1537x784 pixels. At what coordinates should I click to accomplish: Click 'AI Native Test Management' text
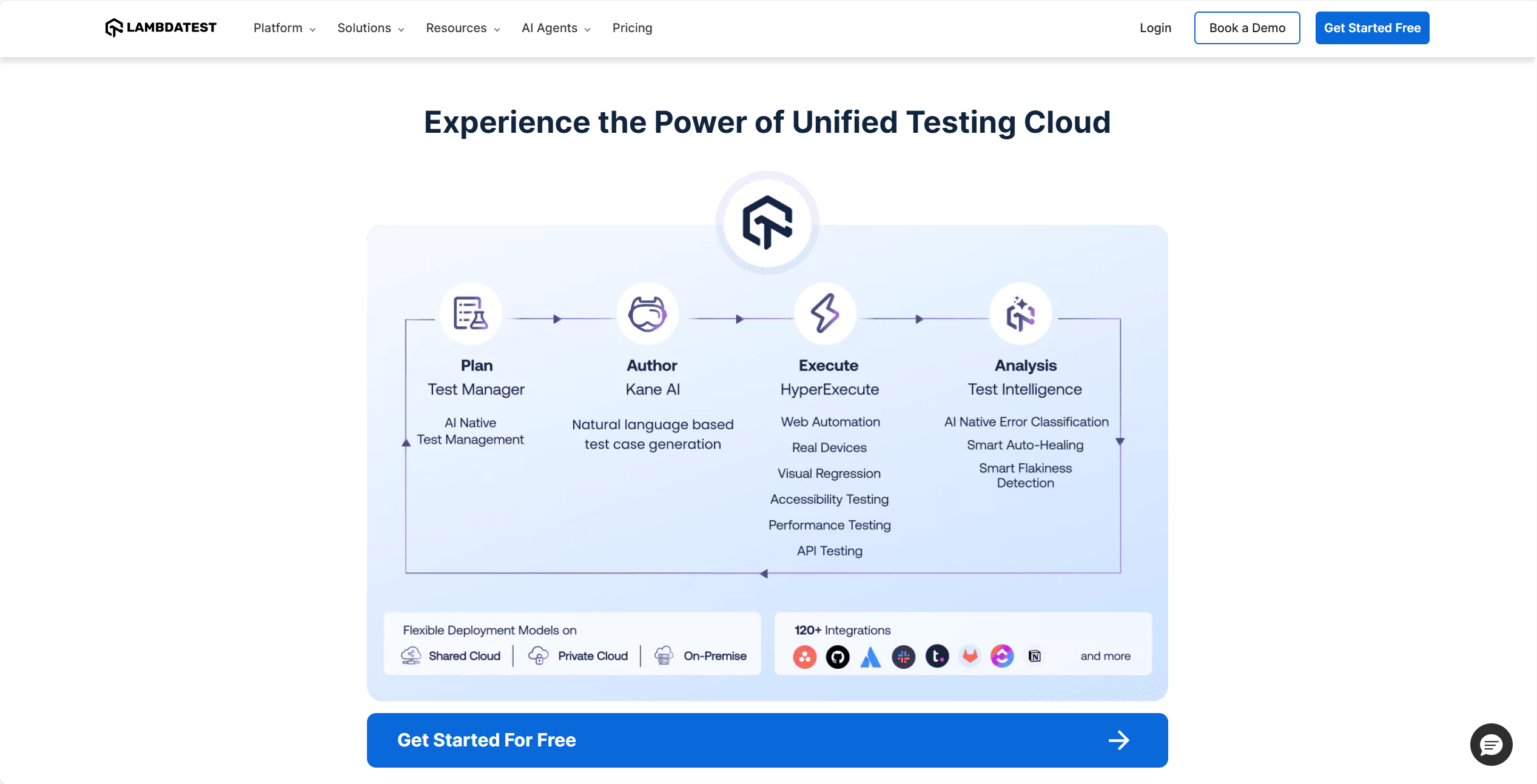point(470,431)
